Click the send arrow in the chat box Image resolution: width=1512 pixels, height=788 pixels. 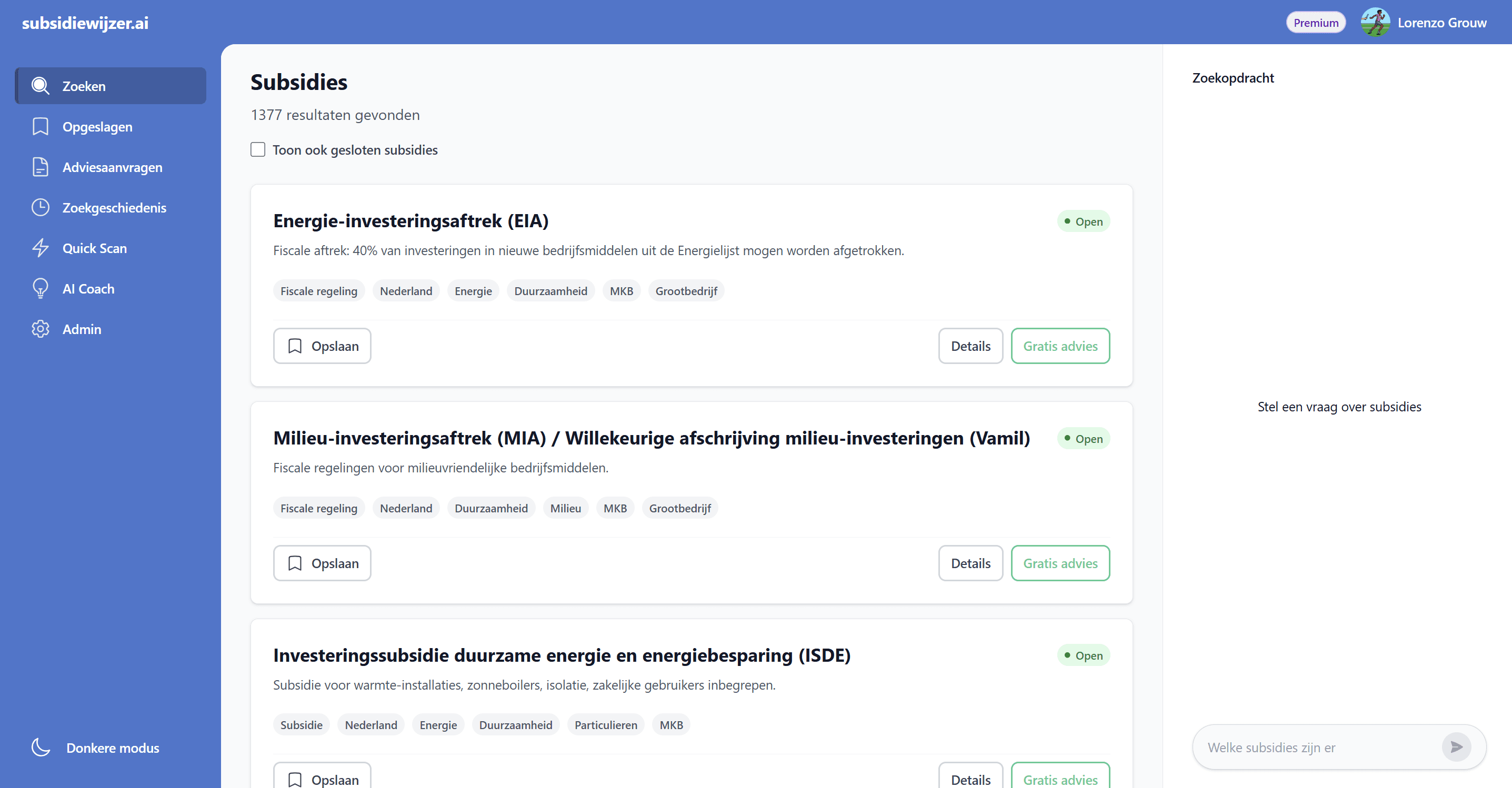pos(1456,747)
